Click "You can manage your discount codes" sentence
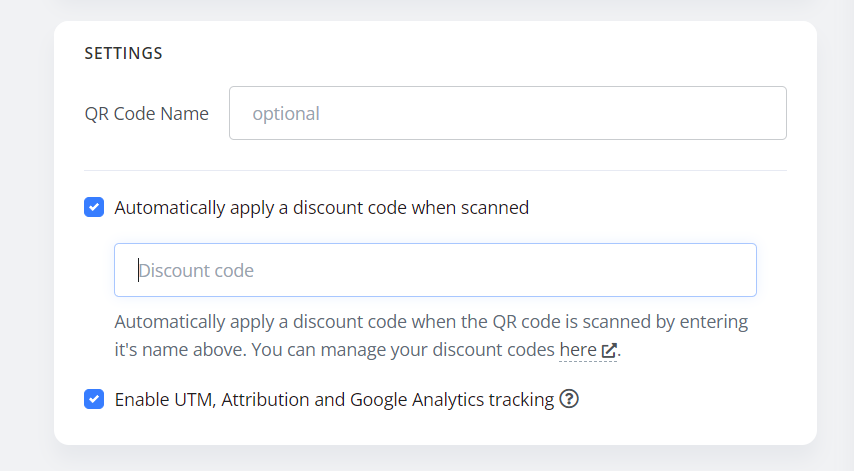The image size is (854, 471). coord(402,350)
